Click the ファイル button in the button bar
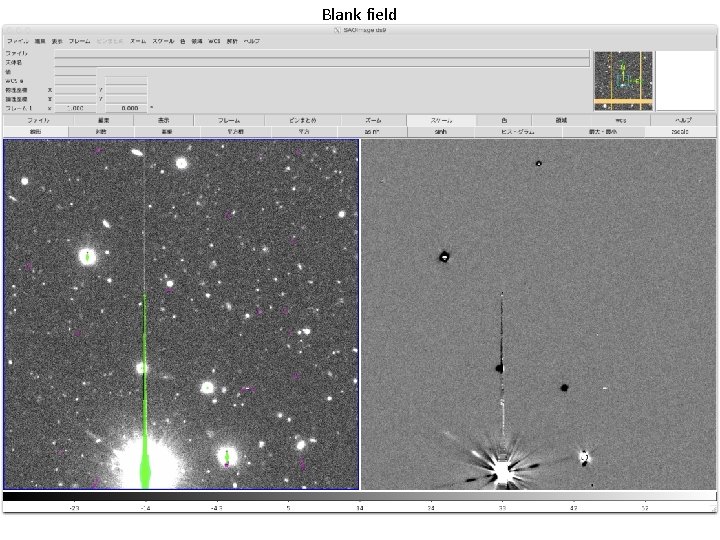720x540 pixels. (39, 120)
